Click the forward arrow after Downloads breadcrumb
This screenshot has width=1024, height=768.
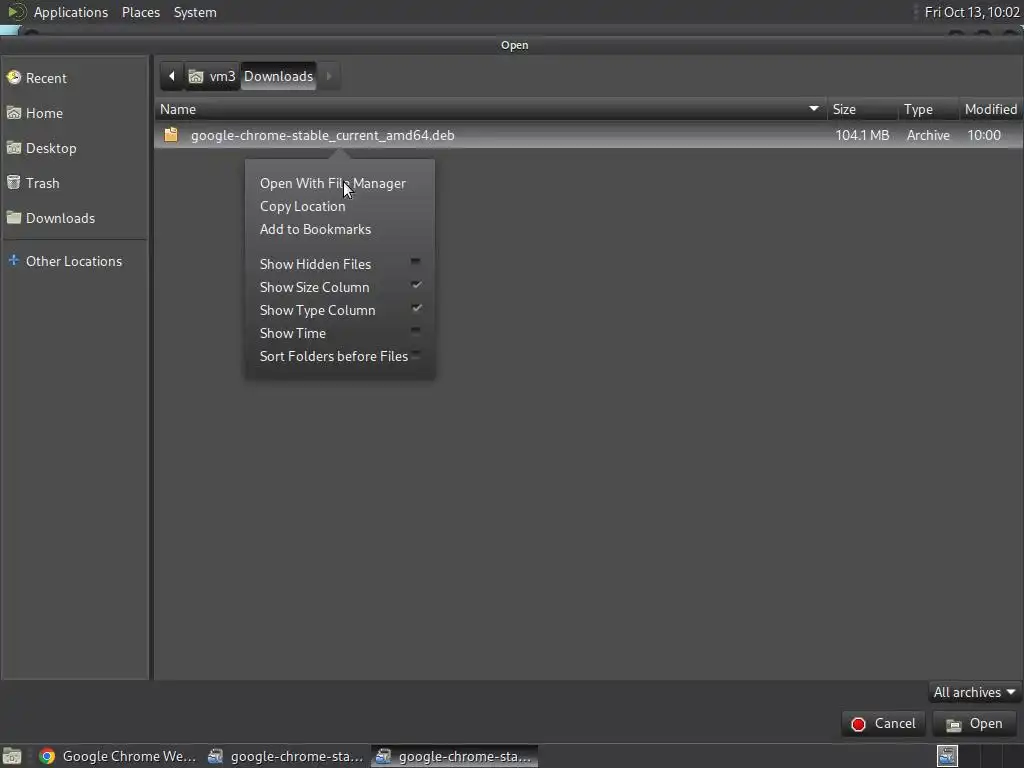click(329, 76)
